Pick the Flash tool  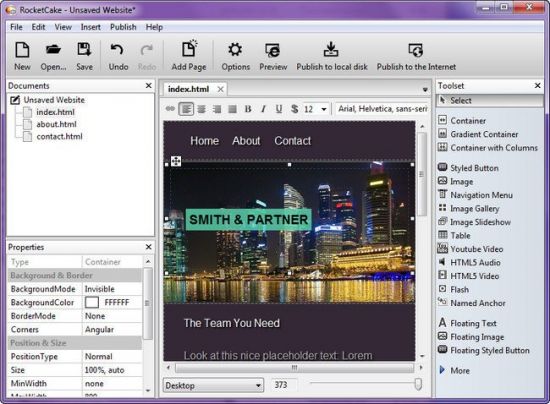tap(454, 289)
